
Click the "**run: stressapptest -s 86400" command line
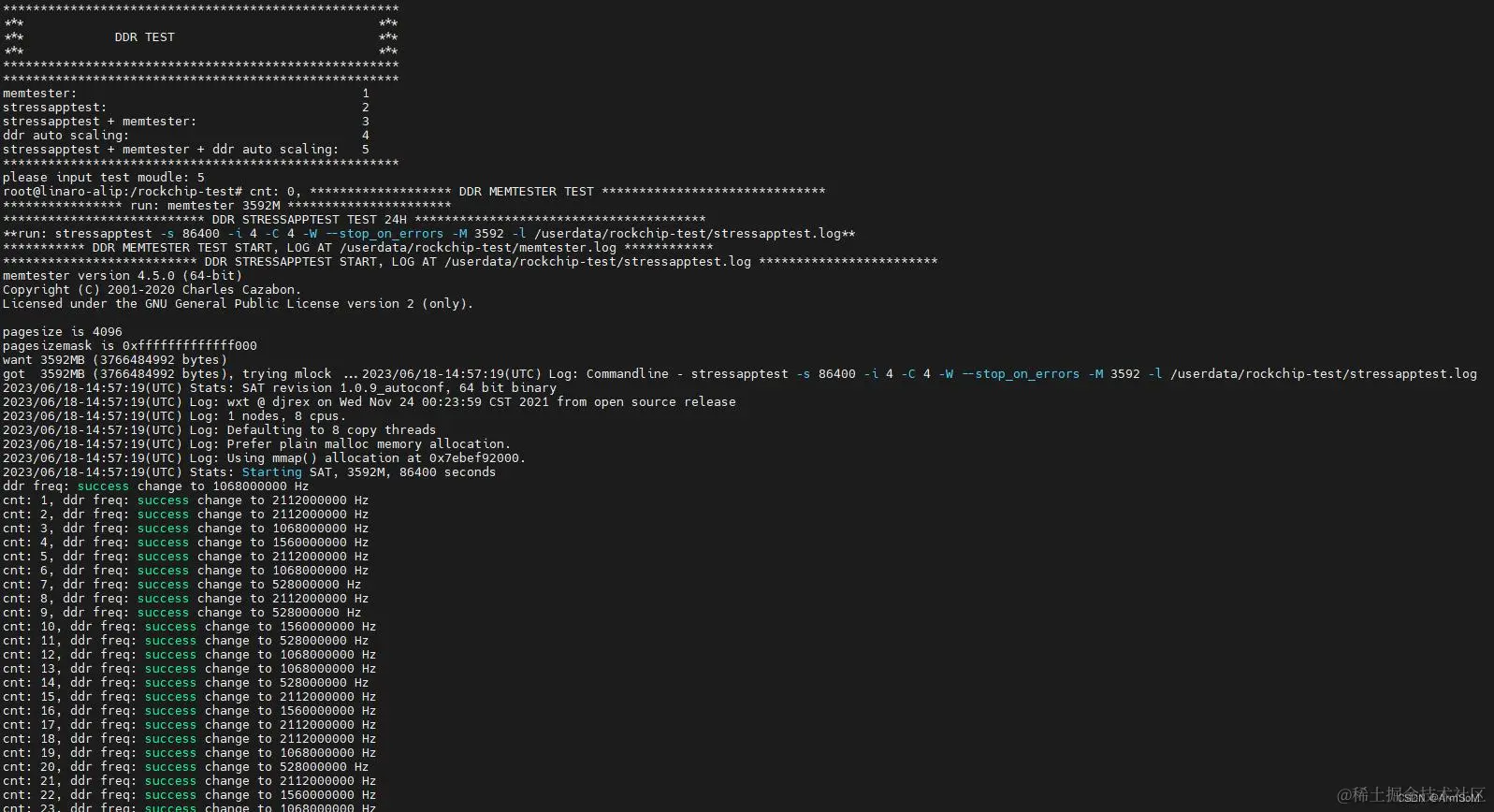[429, 234]
